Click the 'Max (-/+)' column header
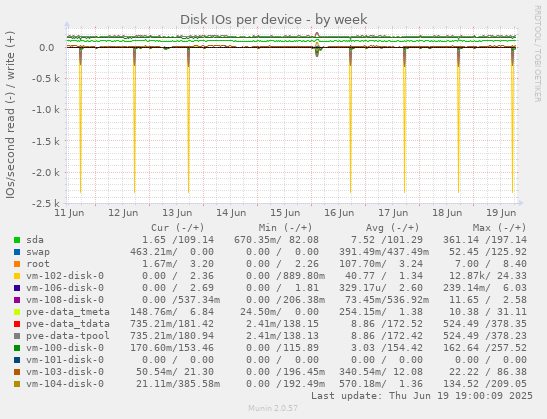This screenshot has height=419, width=547. (500, 228)
